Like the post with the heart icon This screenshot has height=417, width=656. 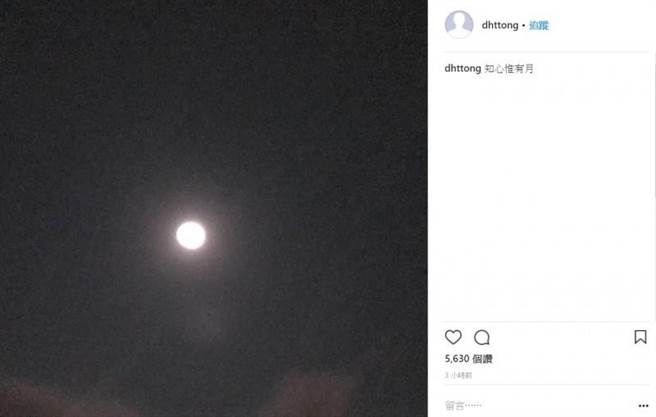click(x=453, y=337)
